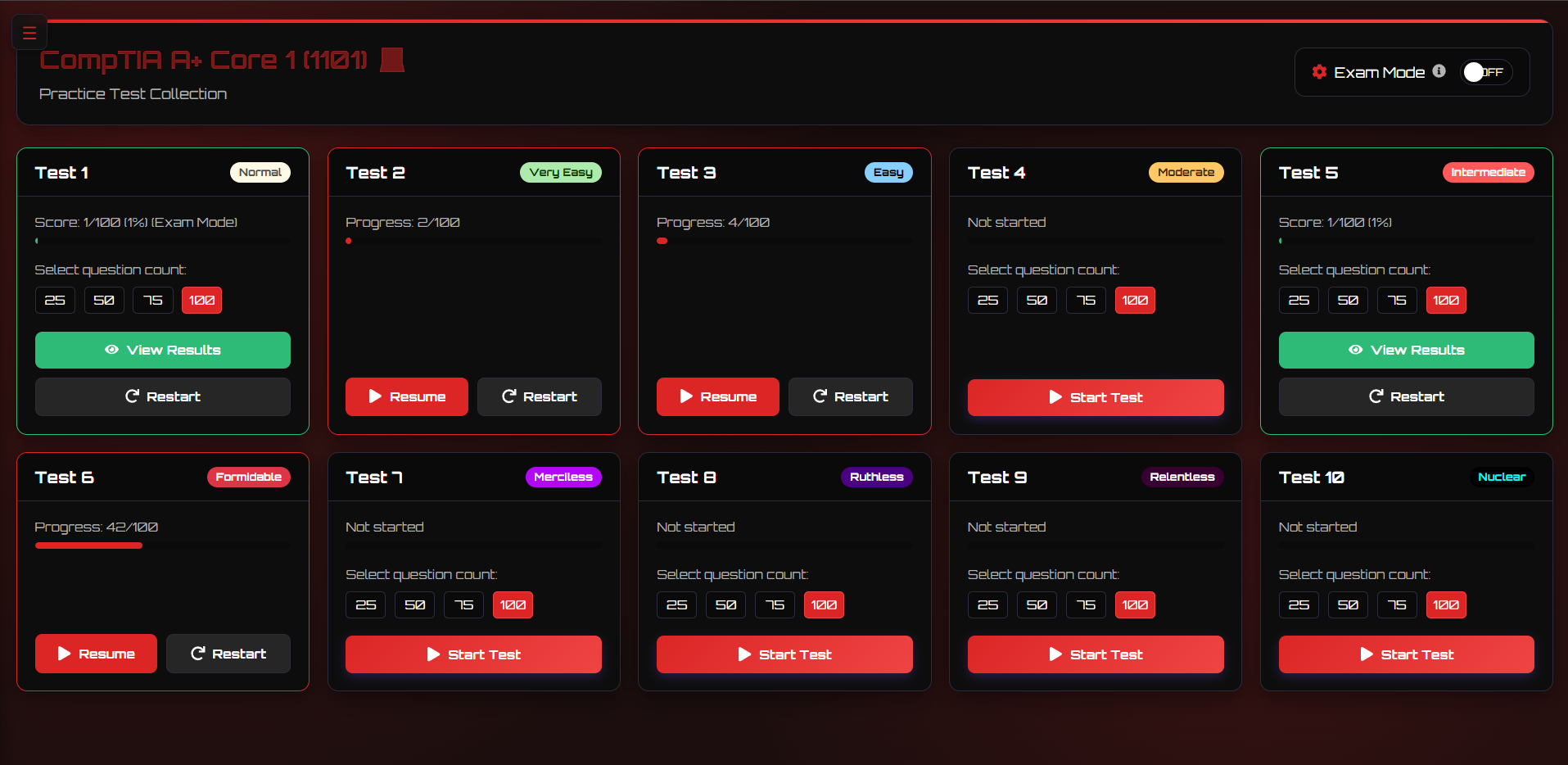
Task: Select 100 questions for Test 9
Action: click(1135, 605)
